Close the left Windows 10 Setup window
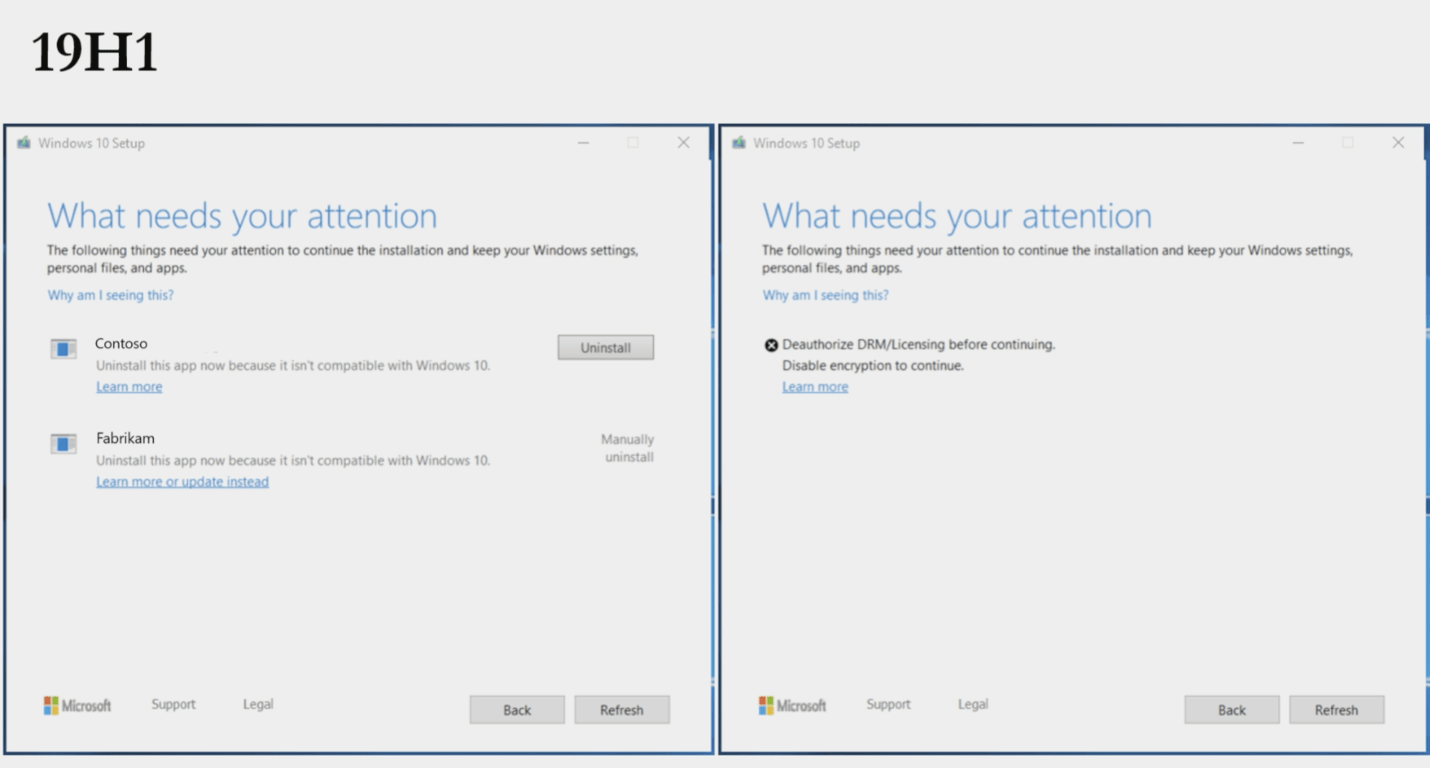This screenshot has width=1430, height=768. 683,143
